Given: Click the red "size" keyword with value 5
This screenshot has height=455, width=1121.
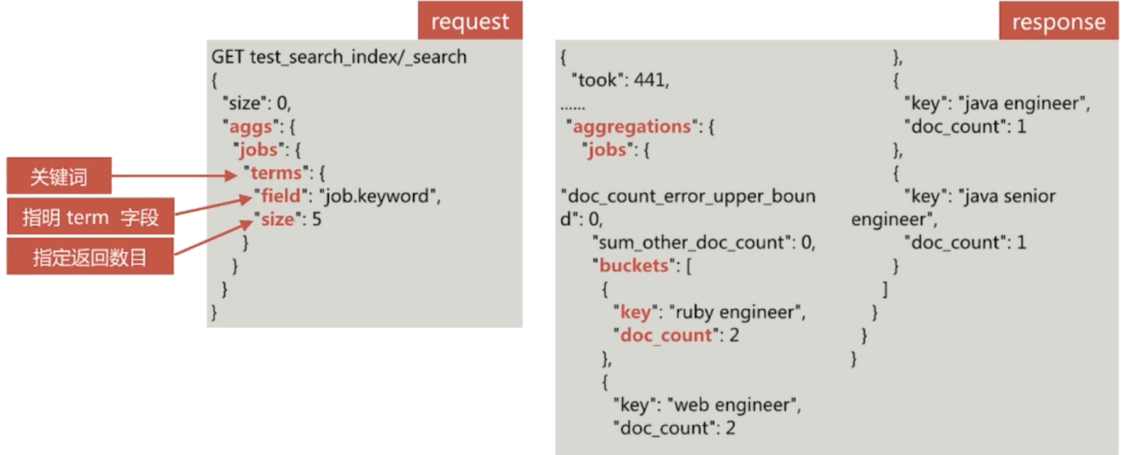Looking at the screenshot, I should 276,219.
